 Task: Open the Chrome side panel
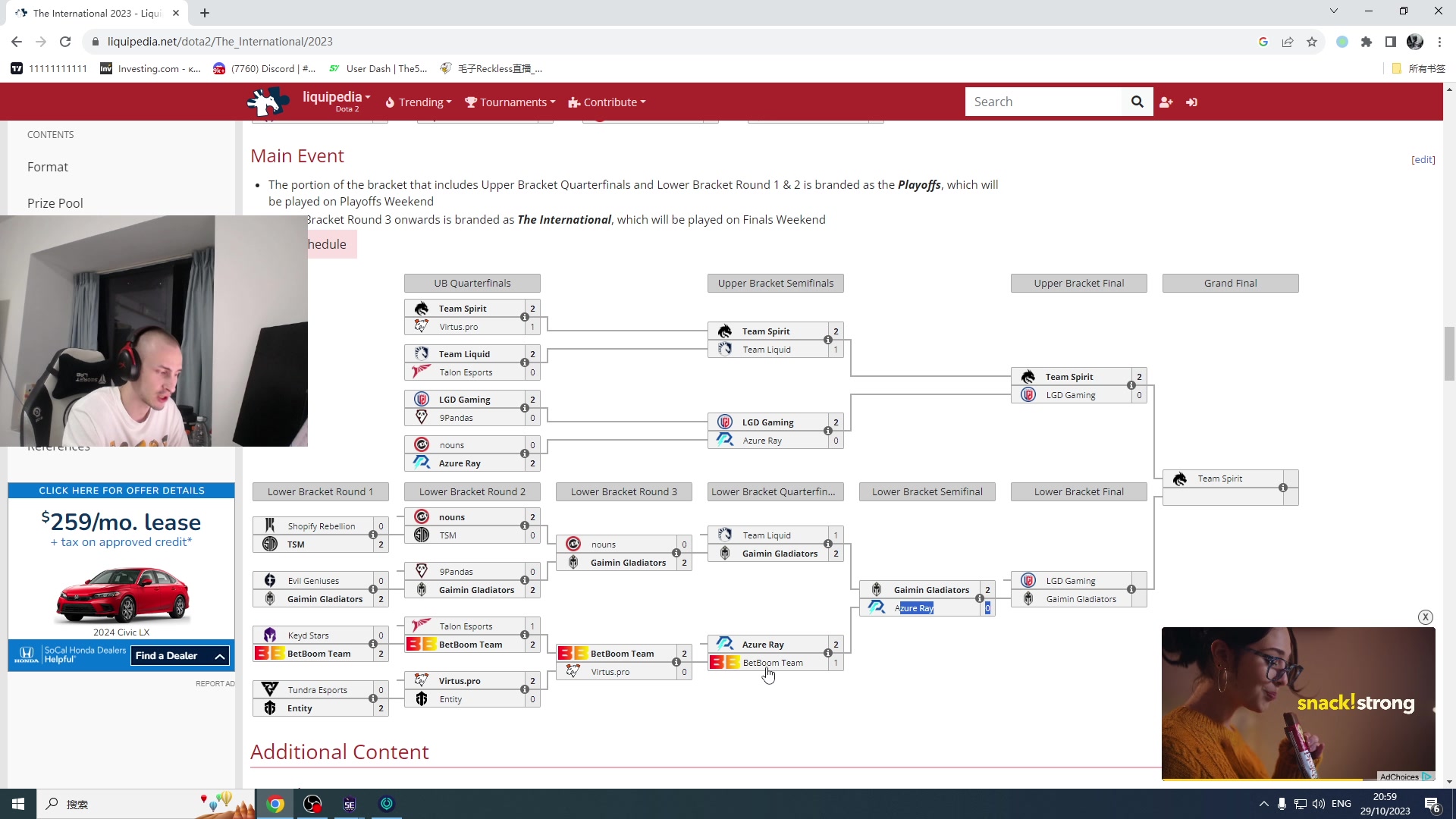[1391, 42]
